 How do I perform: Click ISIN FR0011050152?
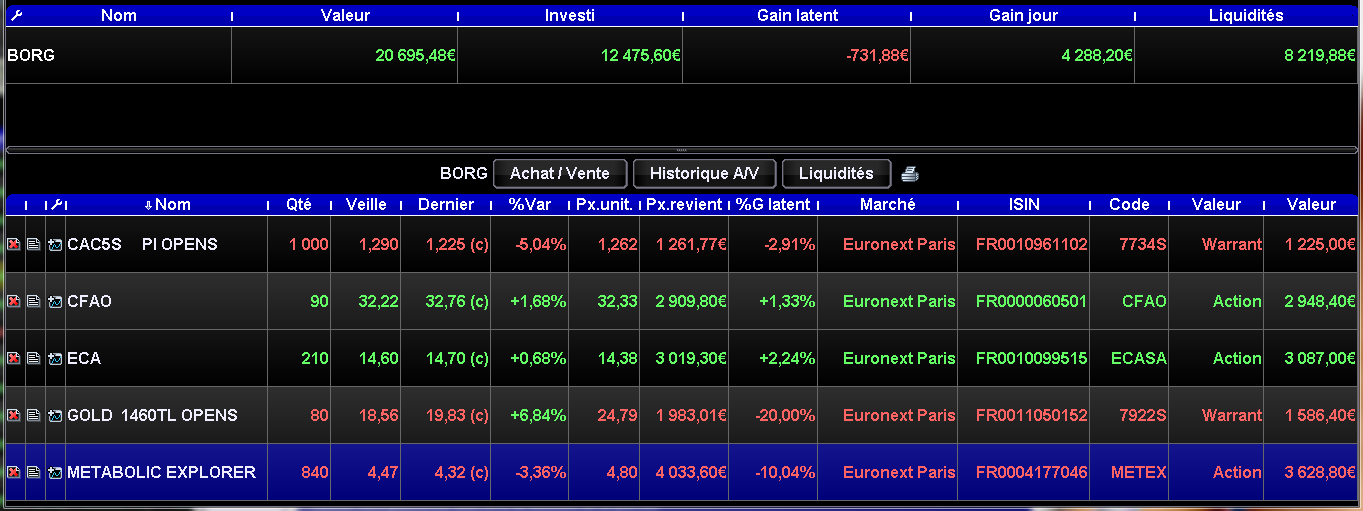[x=1032, y=416]
